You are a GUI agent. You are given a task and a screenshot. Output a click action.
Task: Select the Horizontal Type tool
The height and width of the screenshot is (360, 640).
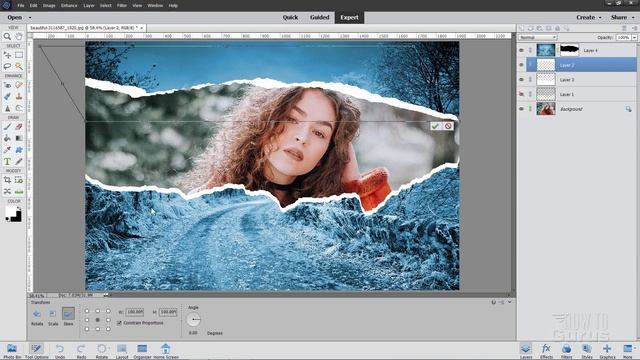[7, 162]
